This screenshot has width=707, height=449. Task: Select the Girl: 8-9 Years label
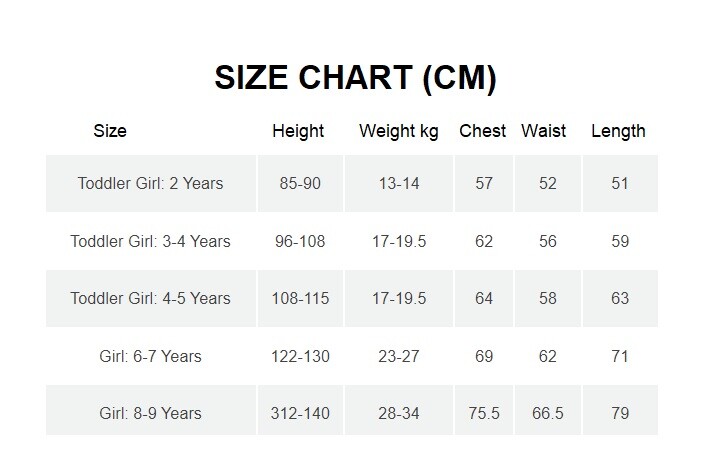(150, 413)
